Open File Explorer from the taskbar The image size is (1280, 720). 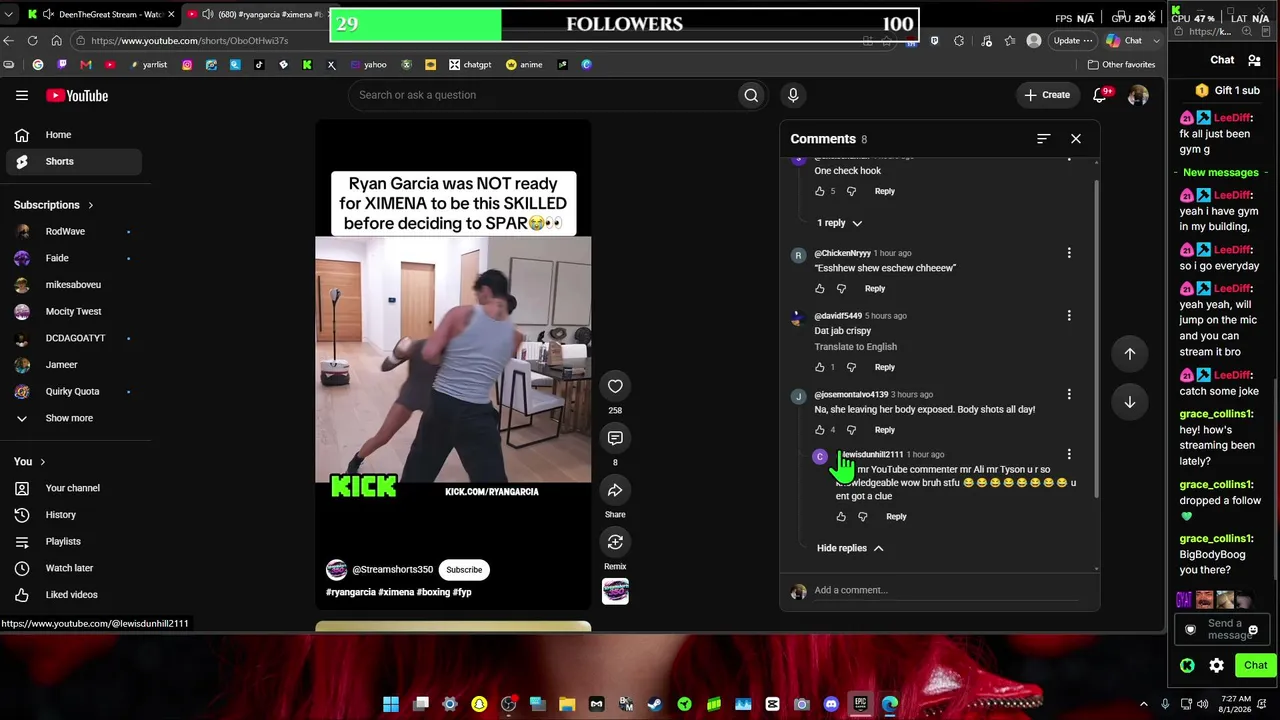(567, 704)
